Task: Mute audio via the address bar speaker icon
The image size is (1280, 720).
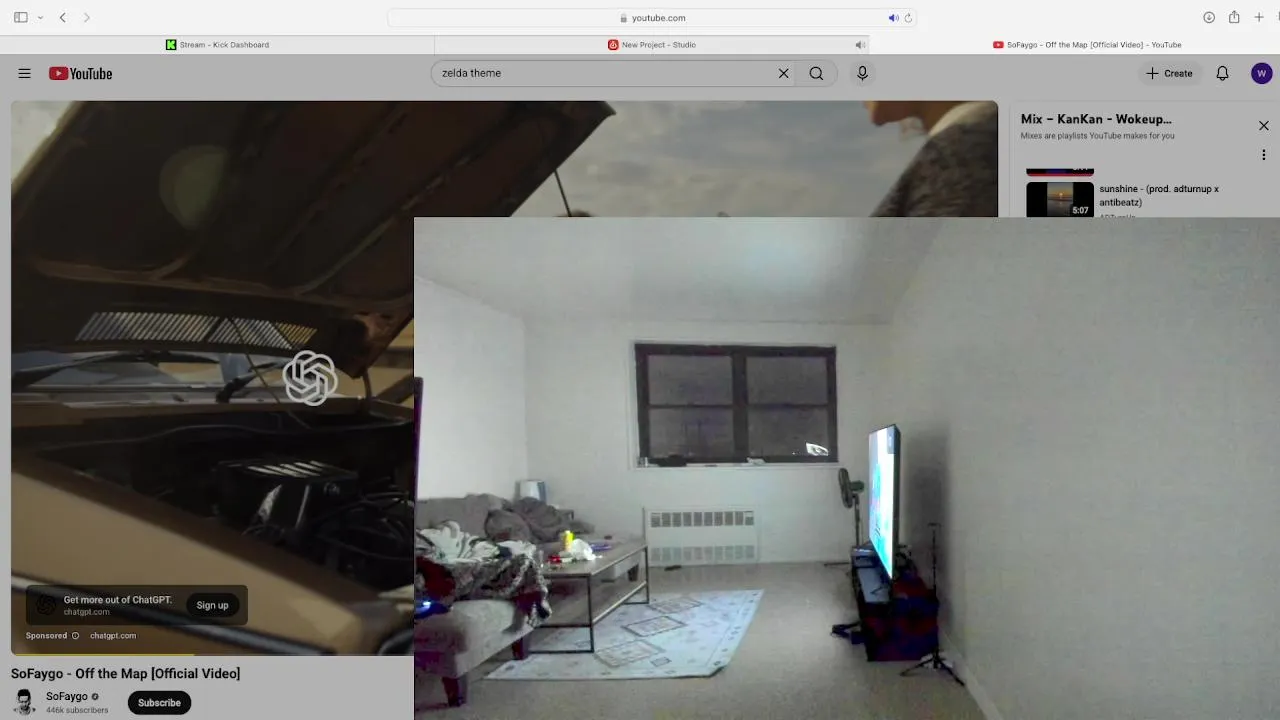Action: point(893,18)
